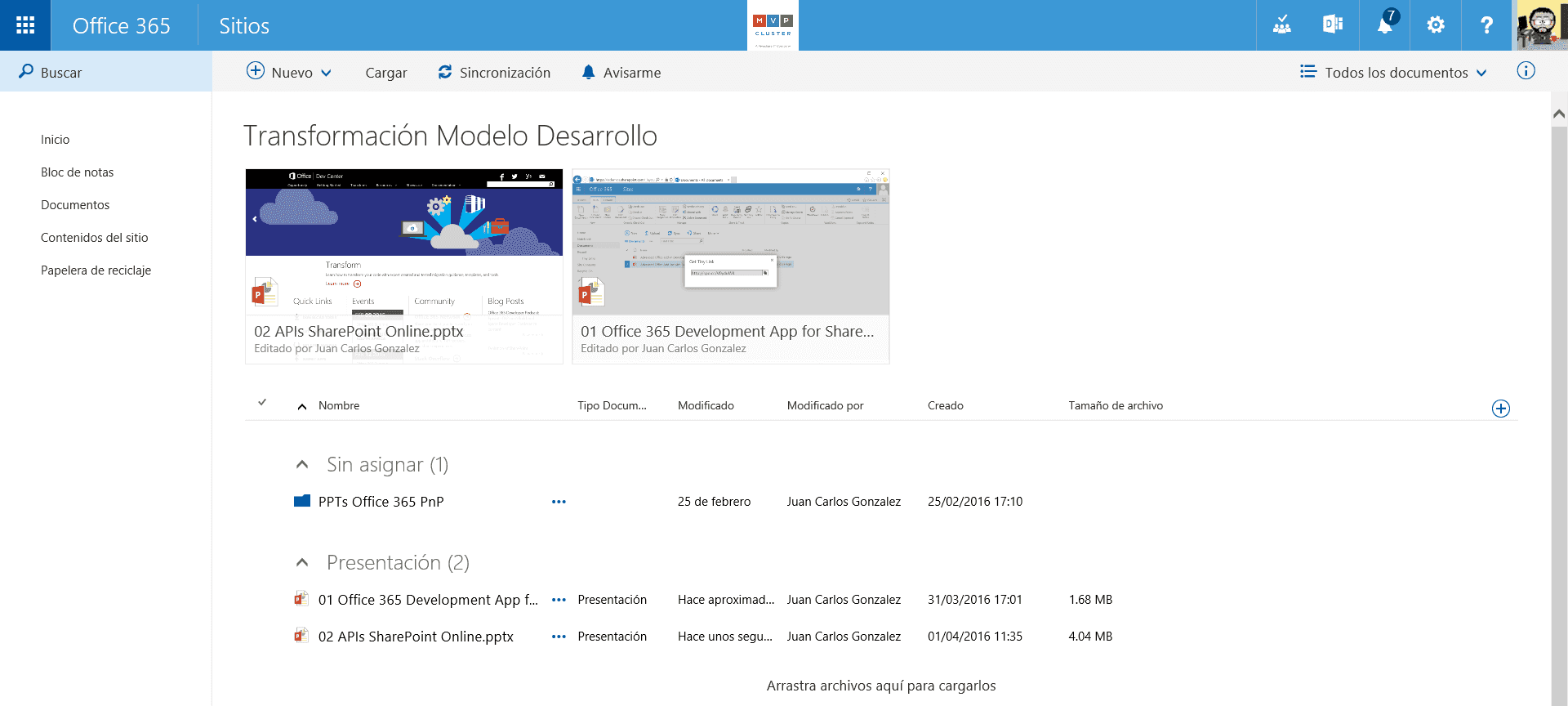
Task: Sort by the Nombre column header
Action: pyautogui.click(x=339, y=405)
